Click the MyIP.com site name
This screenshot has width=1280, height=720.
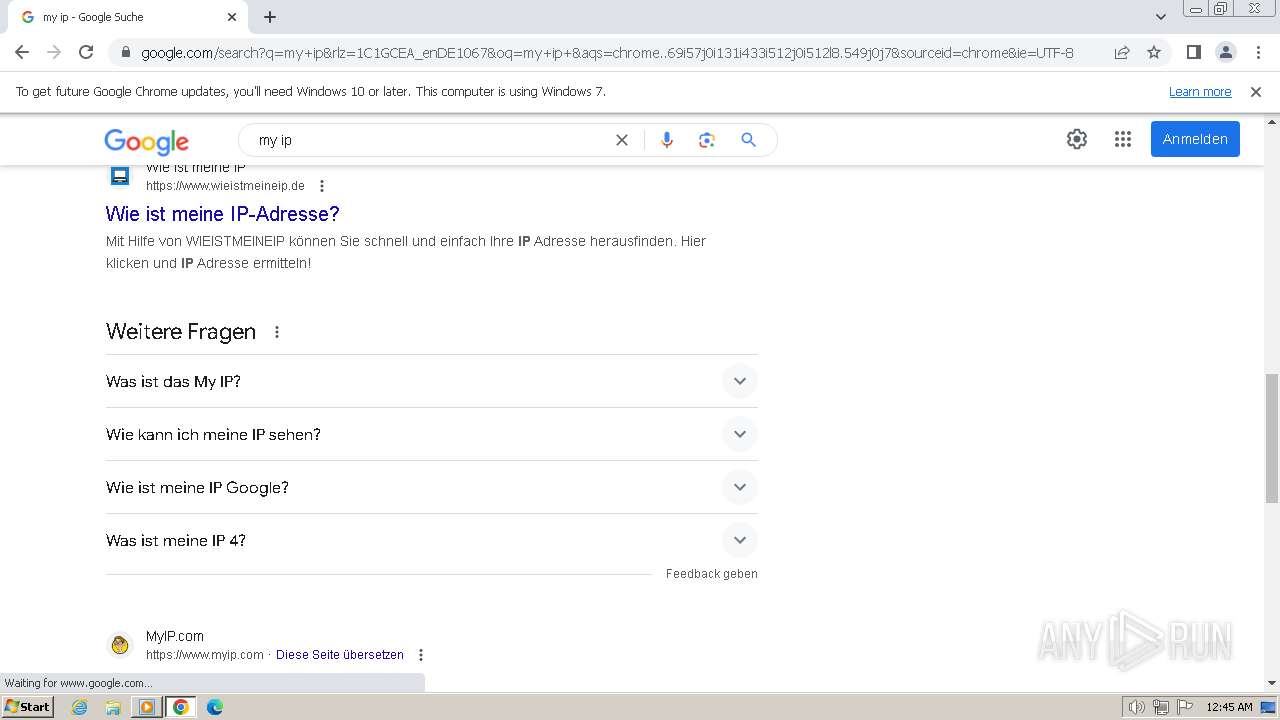pos(175,636)
